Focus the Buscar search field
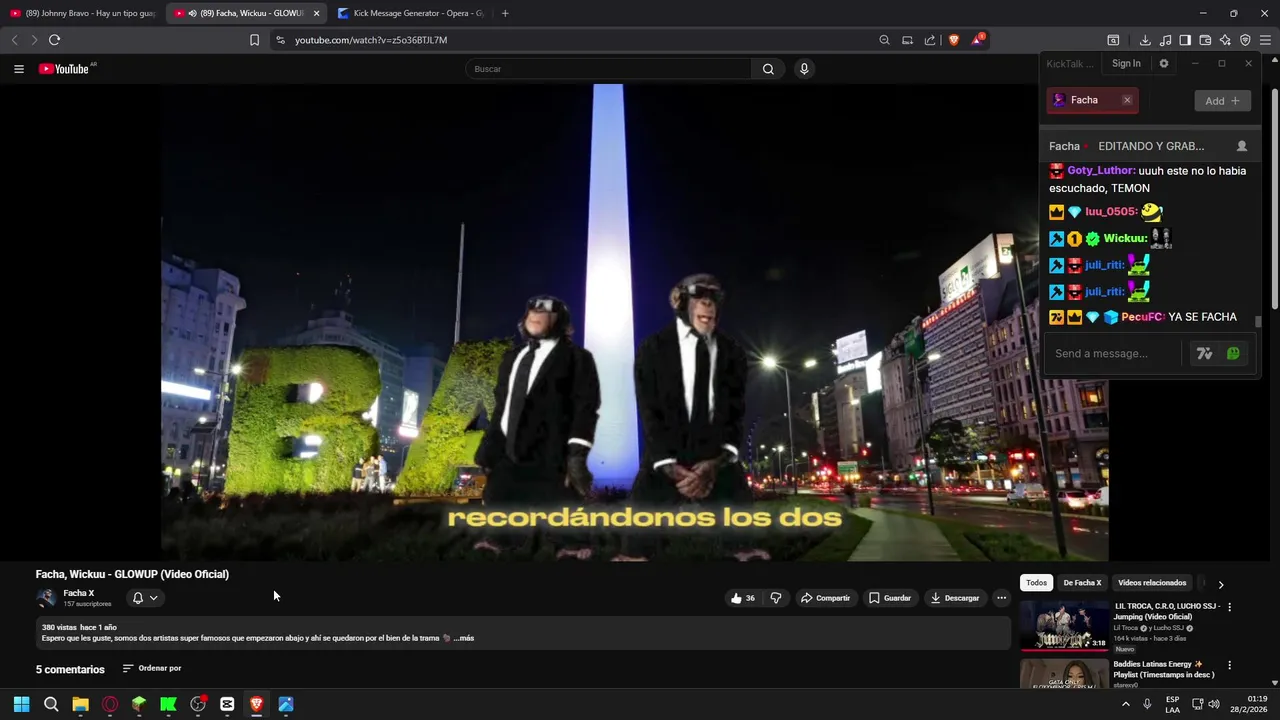This screenshot has width=1280, height=720. [x=608, y=69]
